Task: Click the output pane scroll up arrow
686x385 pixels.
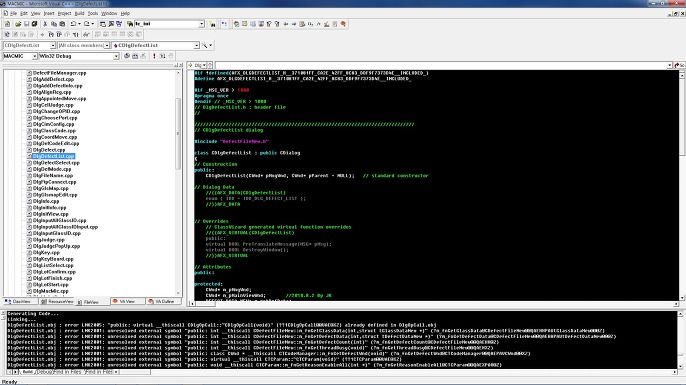Action: [681, 314]
